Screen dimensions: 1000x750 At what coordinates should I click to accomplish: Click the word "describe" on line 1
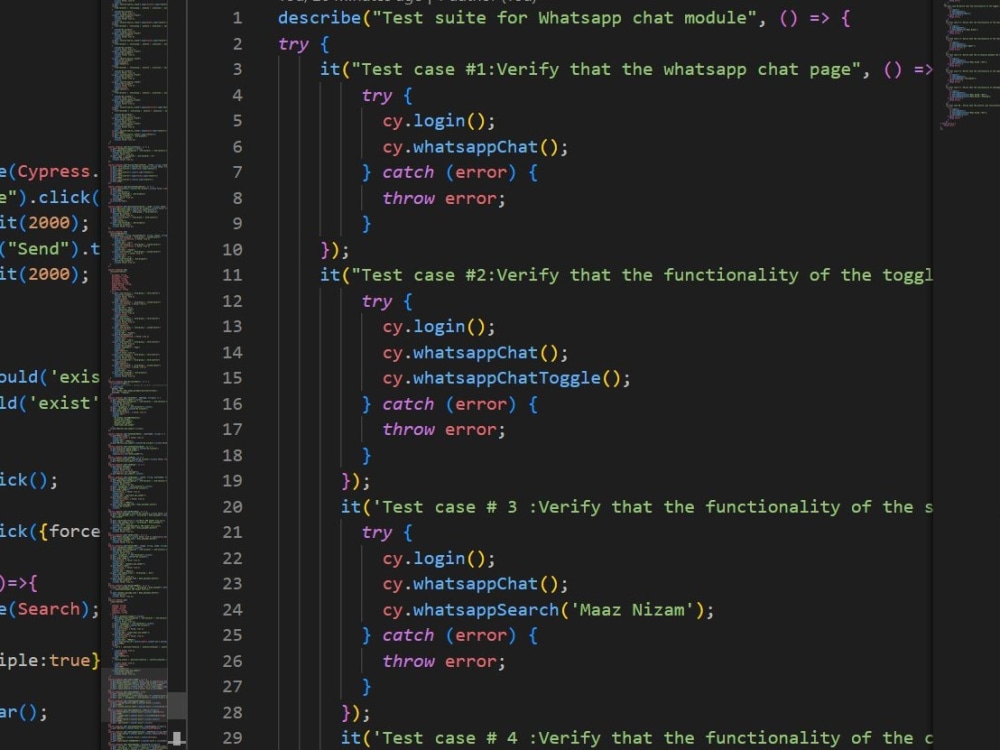318,17
